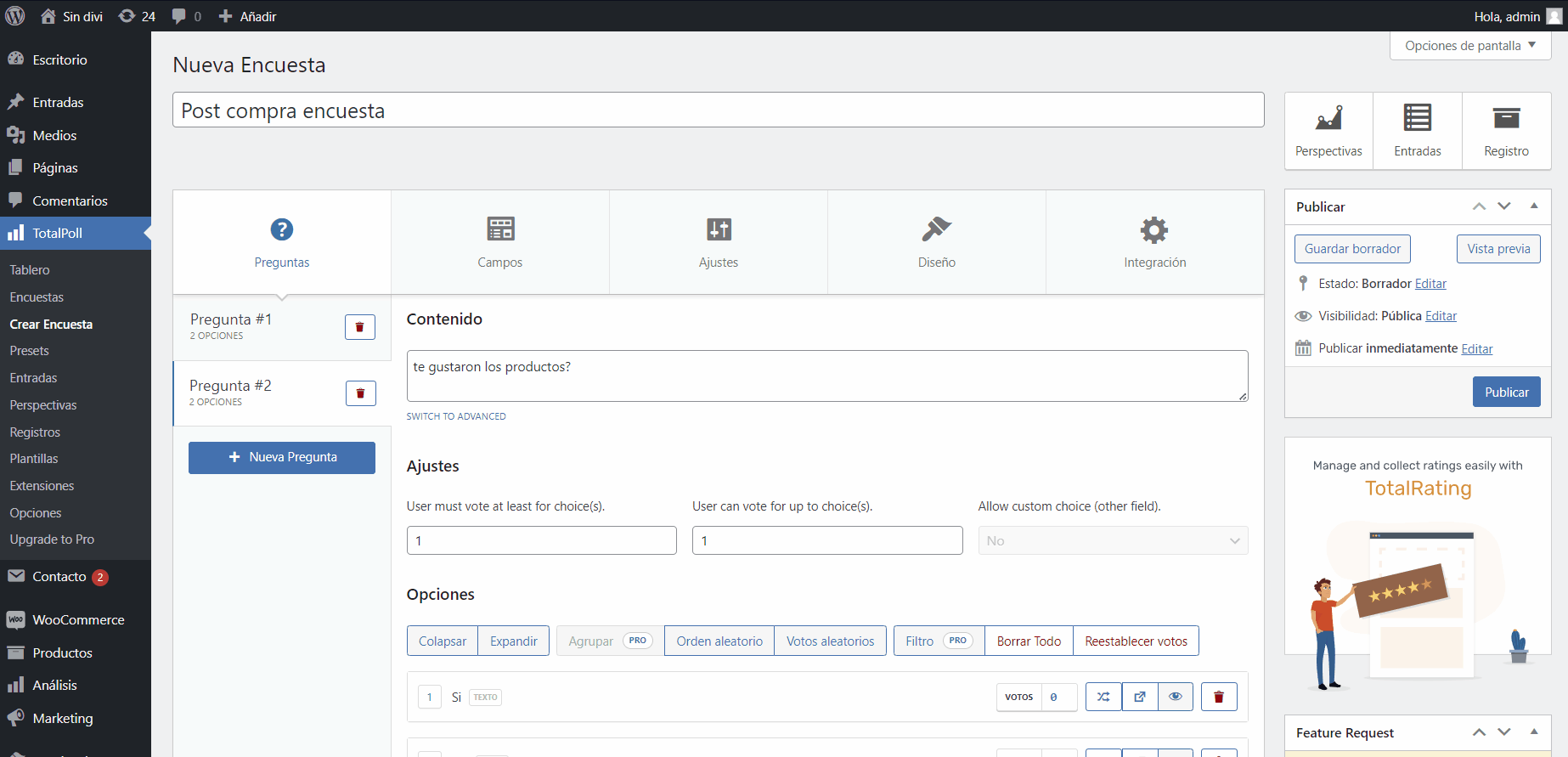Toggle visibility eye on option Si
The image size is (1568, 757).
tap(1175, 697)
